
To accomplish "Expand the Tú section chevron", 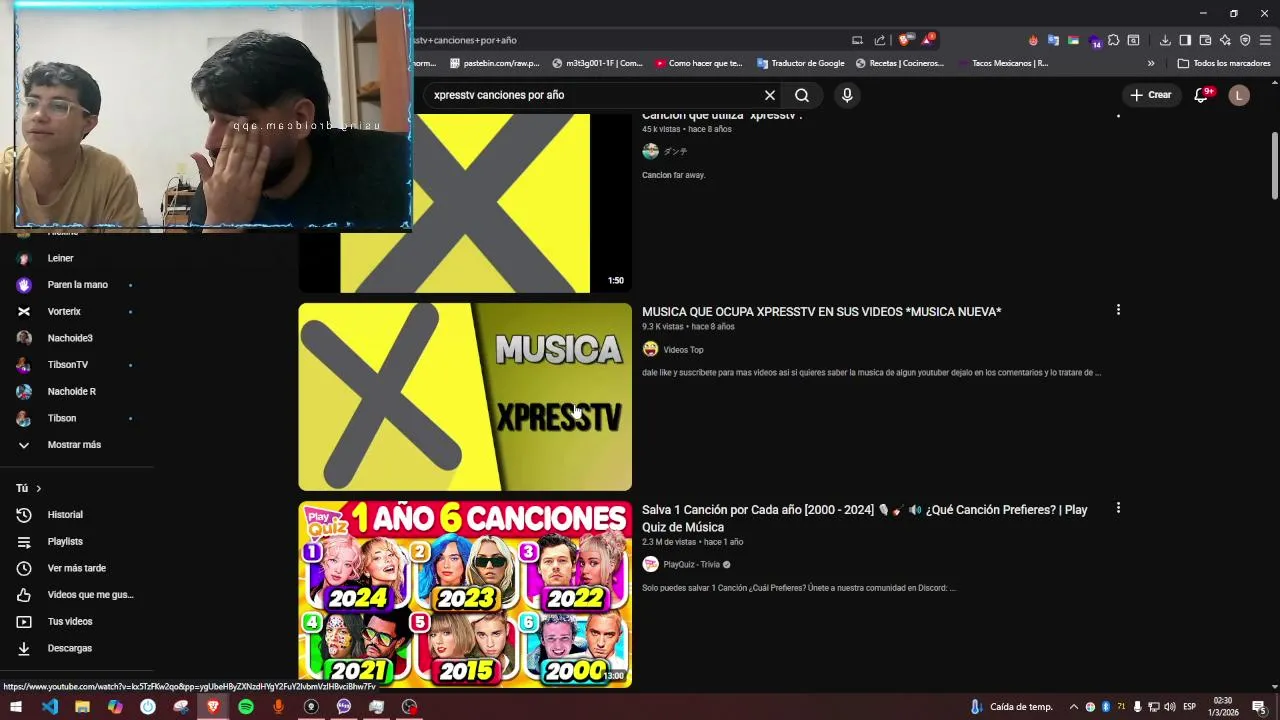I will 38,488.
